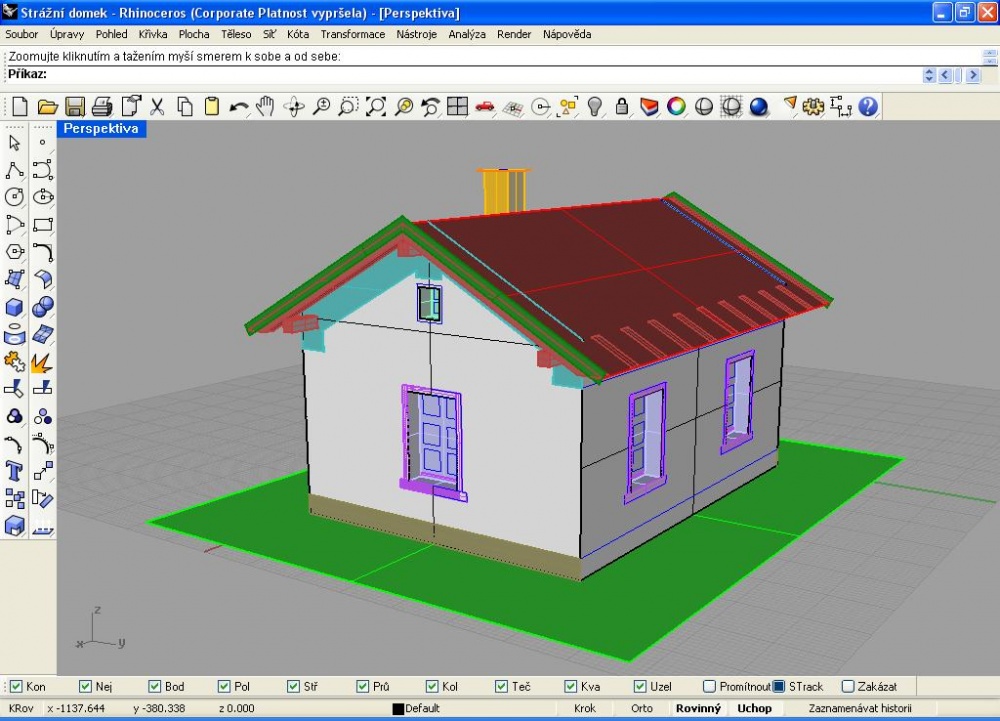This screenshot has width=1000, height=721.
Task: Choose the Box solid tool in left toolbar
Action: [x=14, y=307]
